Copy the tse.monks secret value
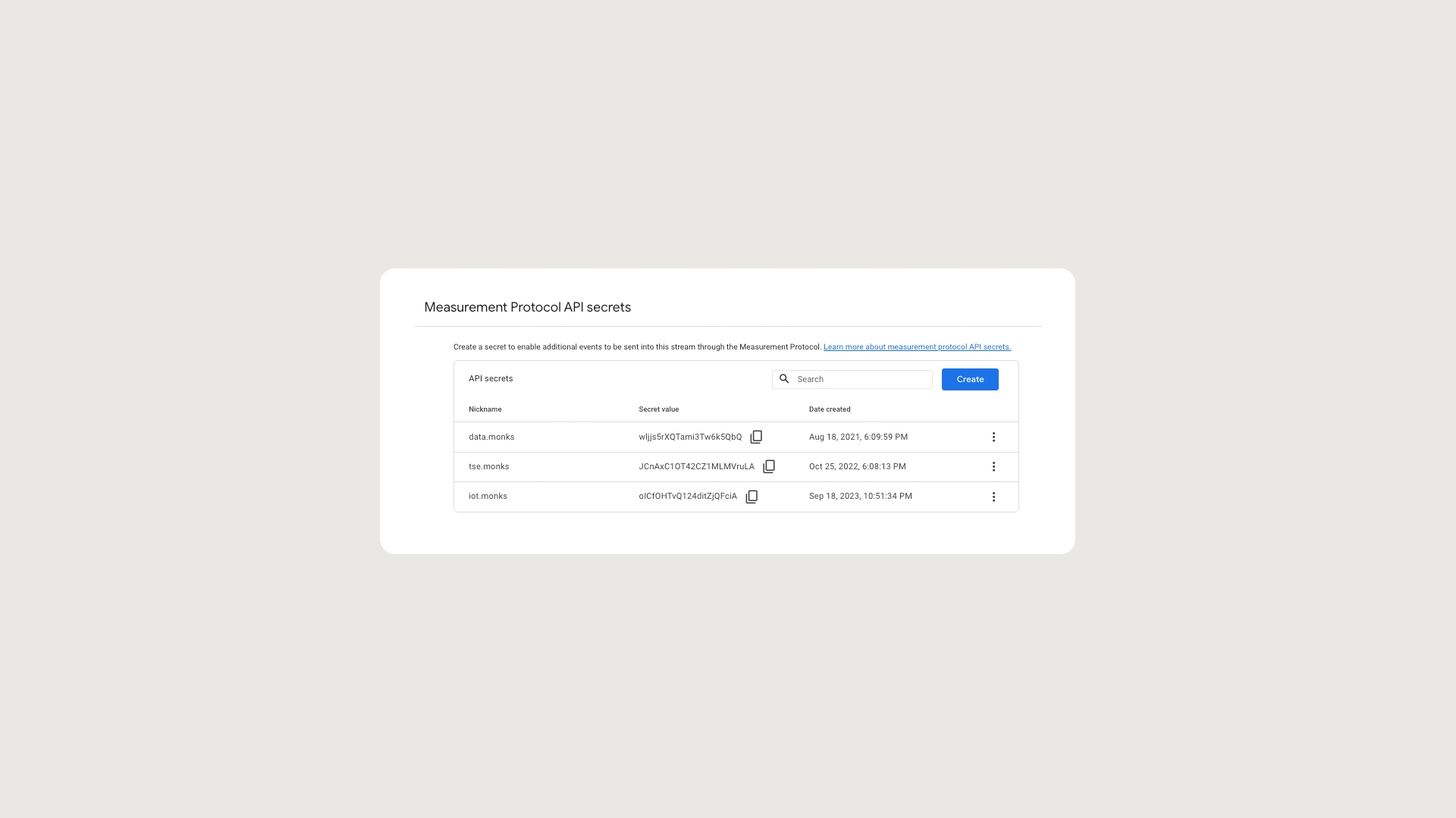 [x=769, y=467]
